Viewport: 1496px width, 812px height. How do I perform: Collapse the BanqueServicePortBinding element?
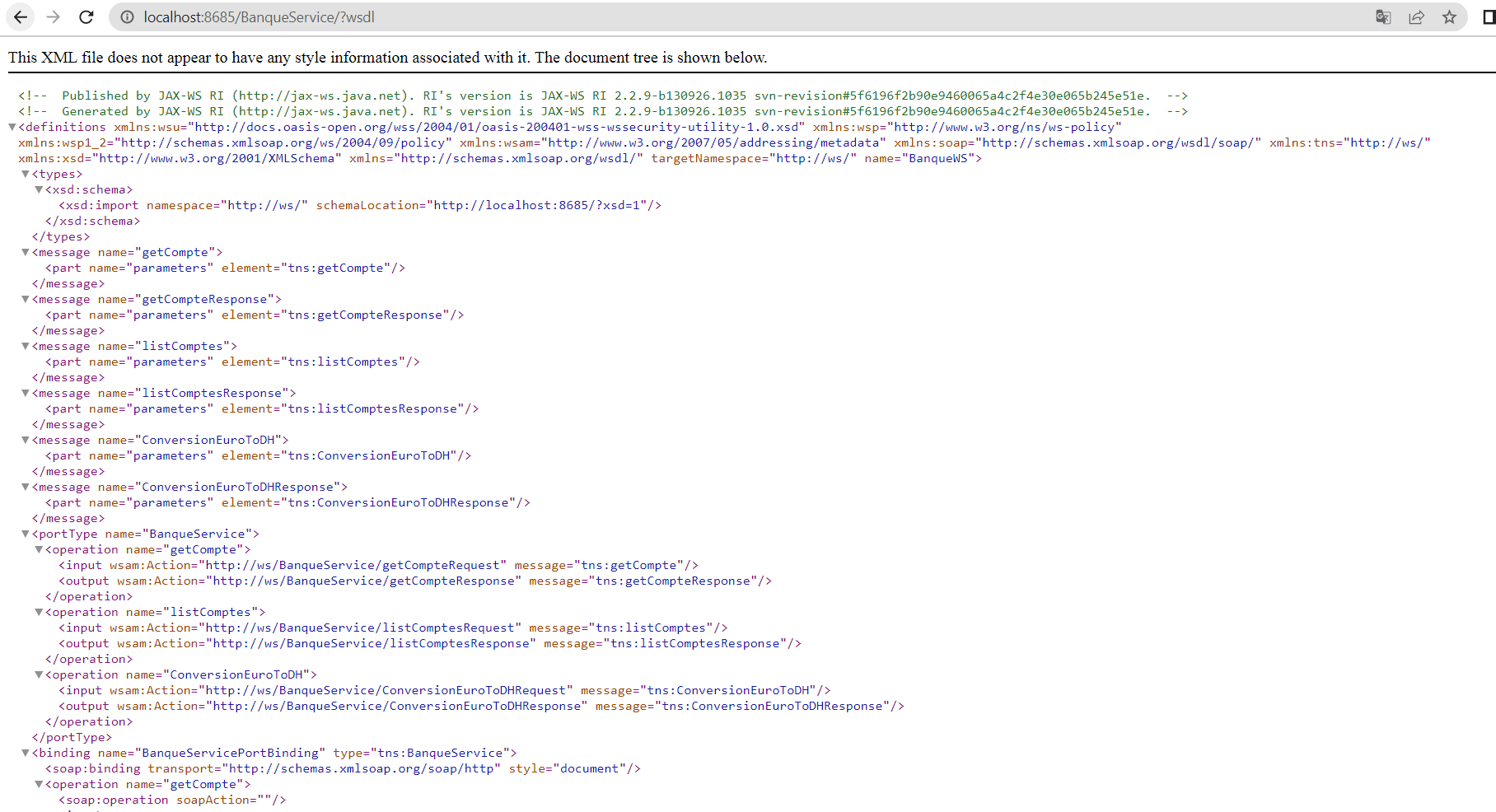coord(25,753)
